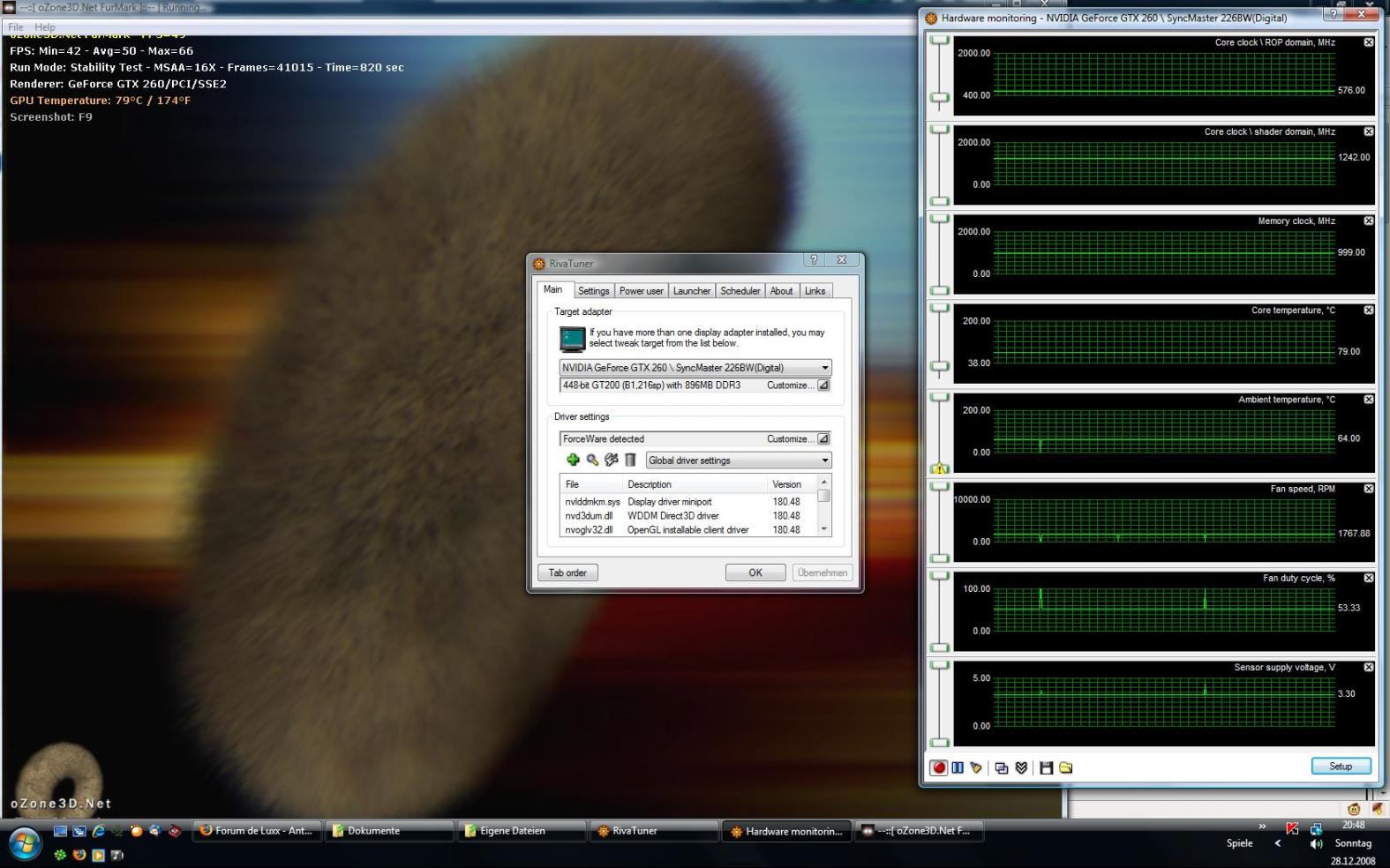Open the volume speaker tray icon
This screenshot has height=868, width=1390.
tap(1316, 844)
